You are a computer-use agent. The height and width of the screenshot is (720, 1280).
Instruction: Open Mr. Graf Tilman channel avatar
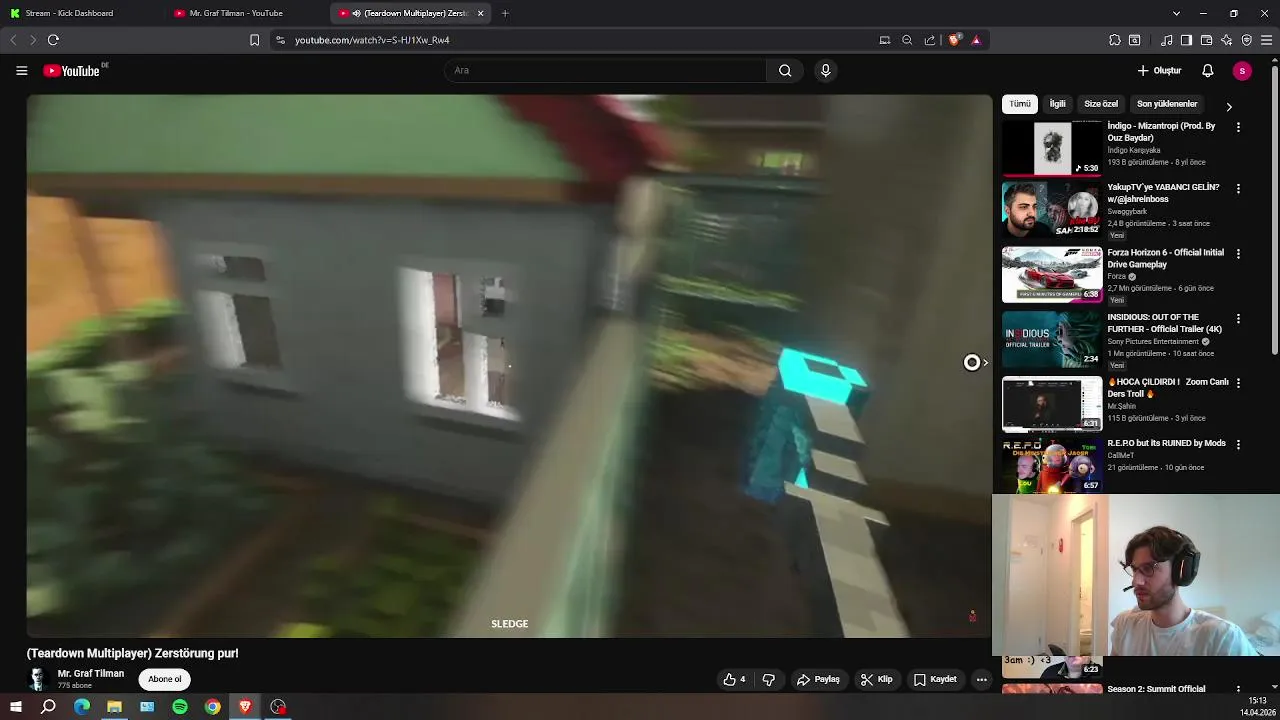[x=37, y=679]
